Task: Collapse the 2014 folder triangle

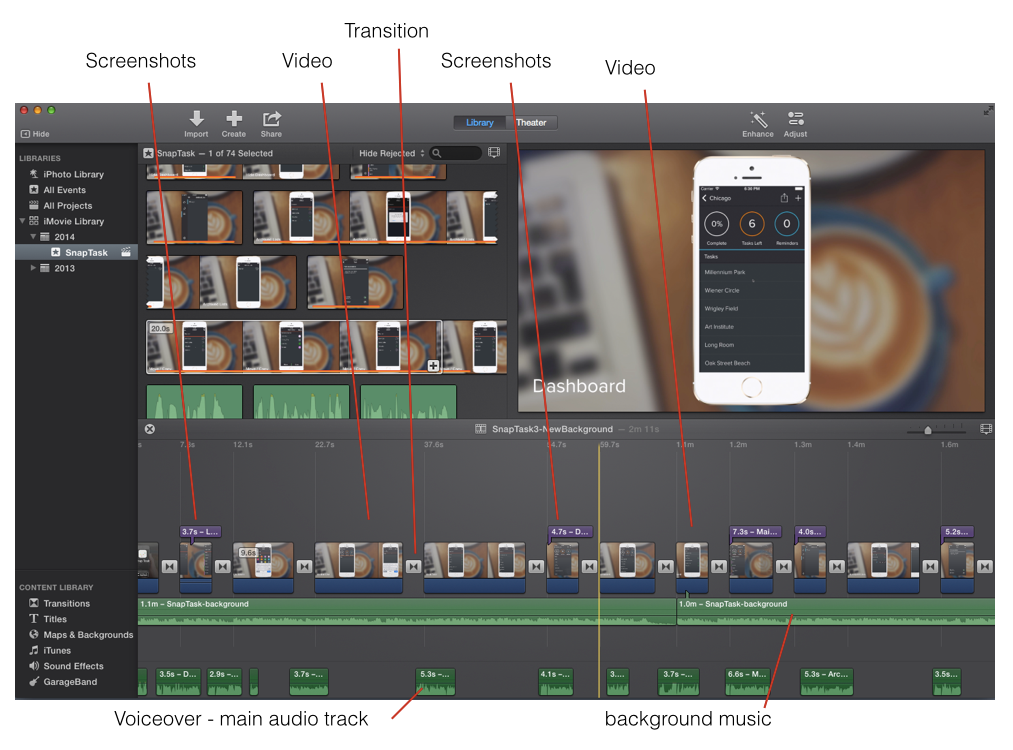Action: (x=33, y=236)
